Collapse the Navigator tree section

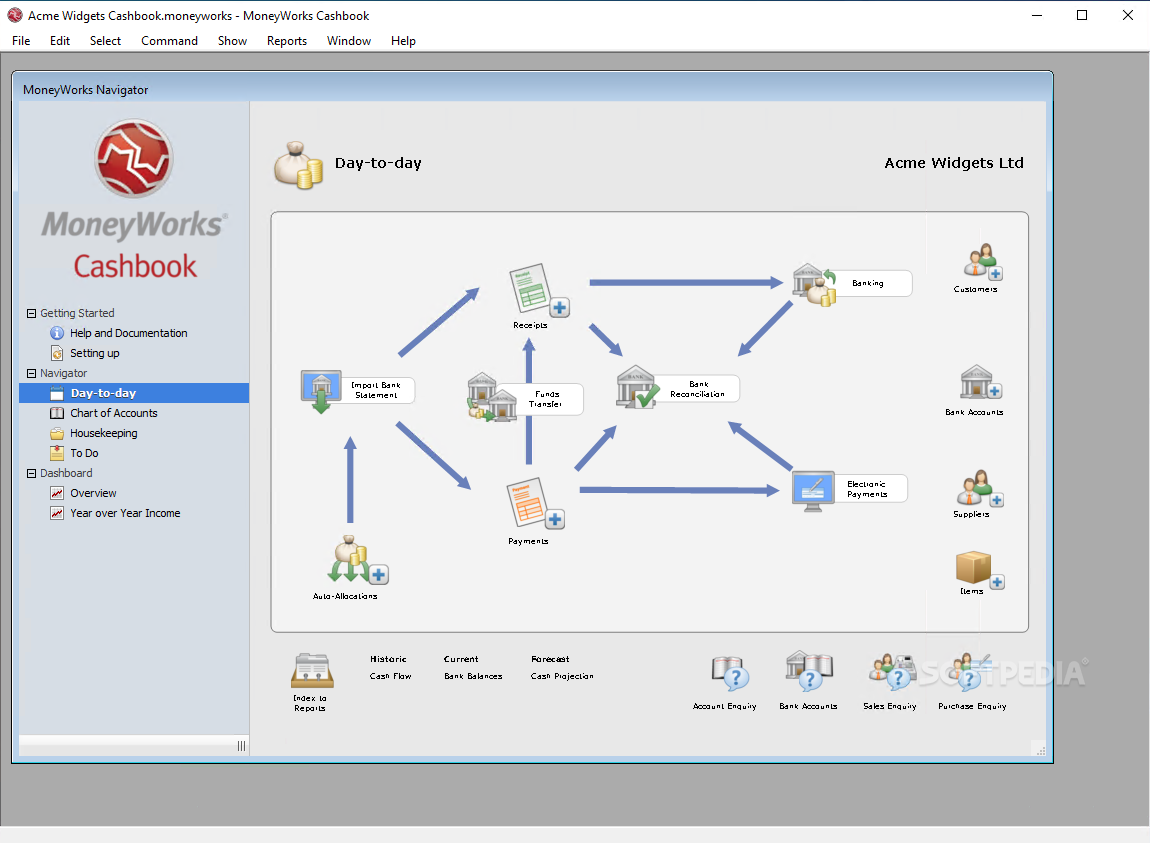pyautogui.click(x=32, y=373)
